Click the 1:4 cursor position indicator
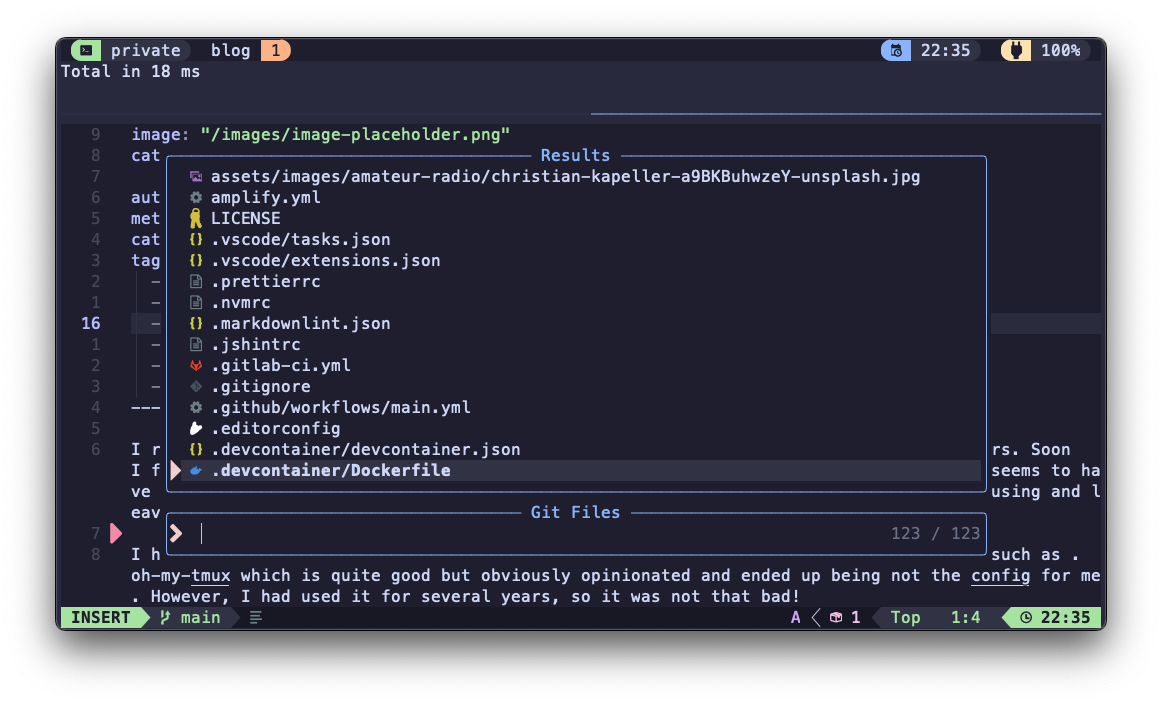 point(966,617)
